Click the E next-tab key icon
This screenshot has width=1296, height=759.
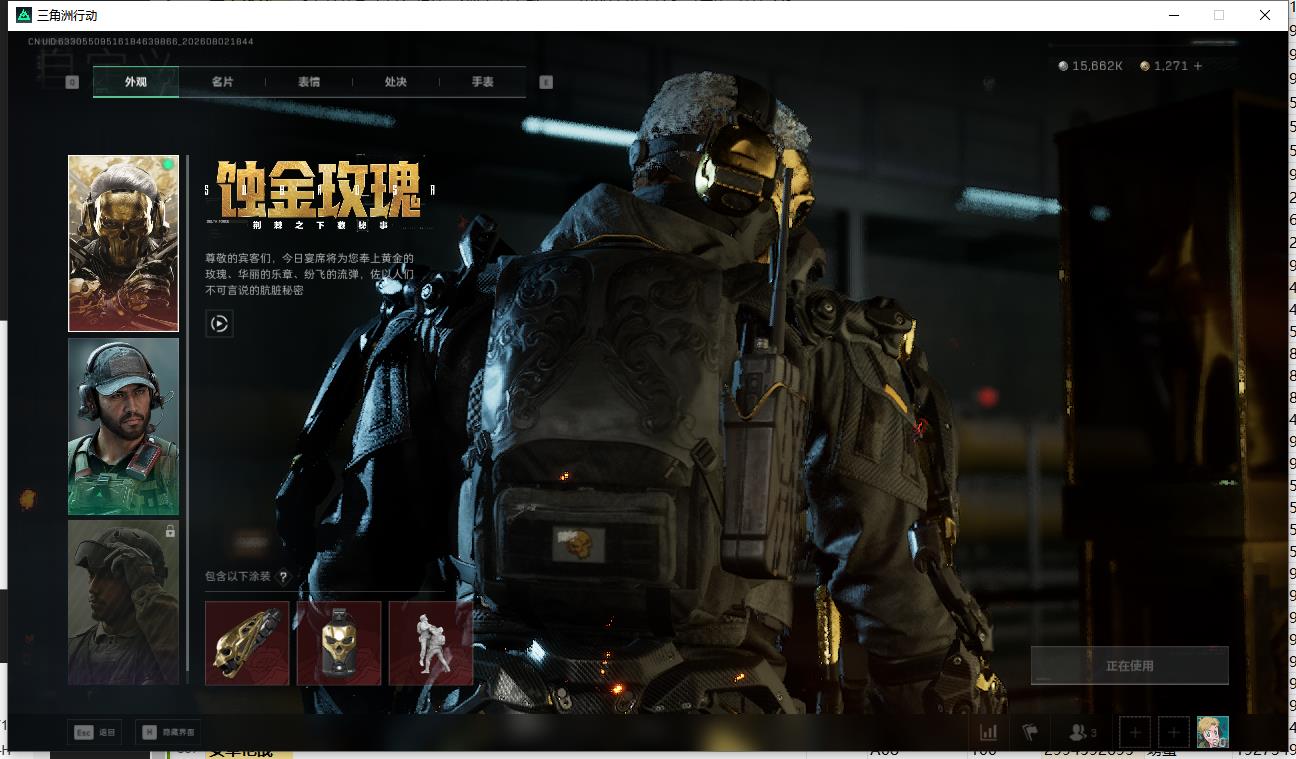coord(546,82)
